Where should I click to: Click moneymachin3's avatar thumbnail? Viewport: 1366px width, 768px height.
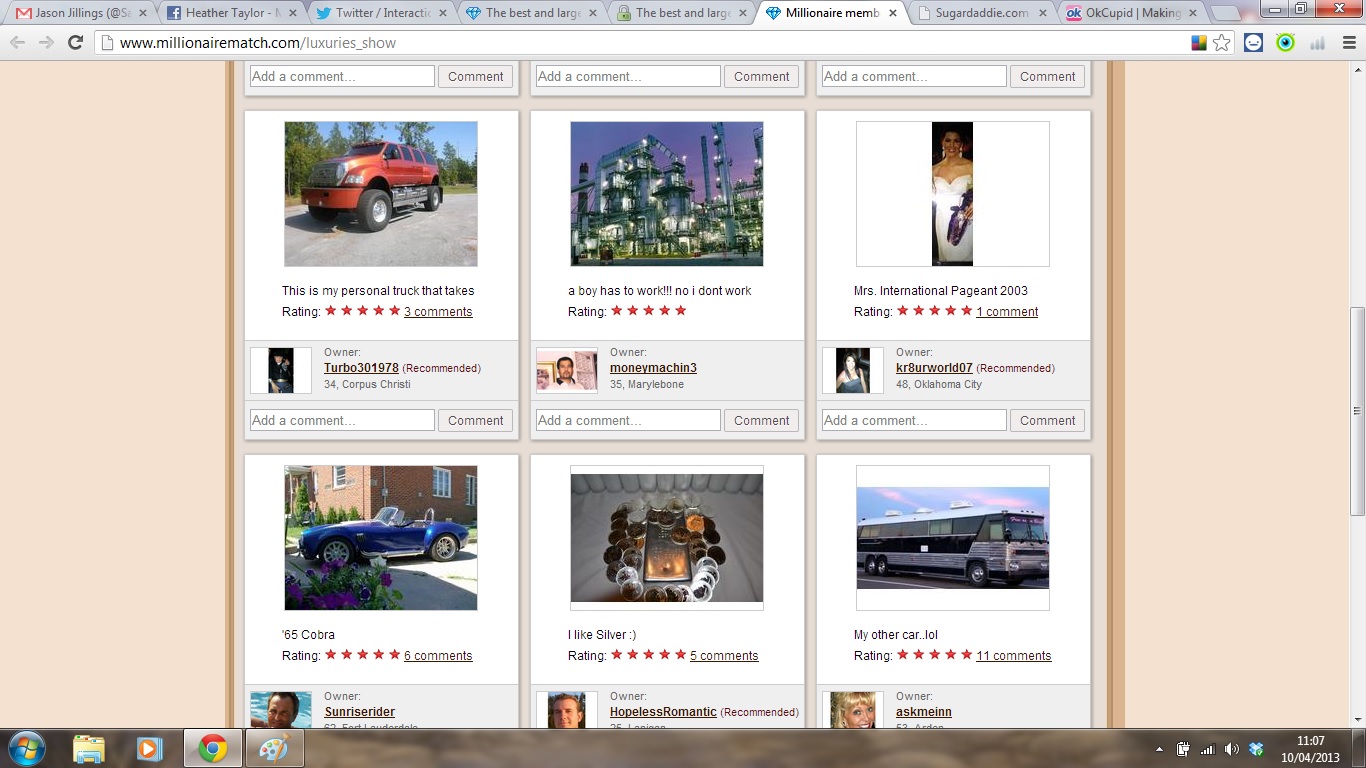tap(567, 371)
